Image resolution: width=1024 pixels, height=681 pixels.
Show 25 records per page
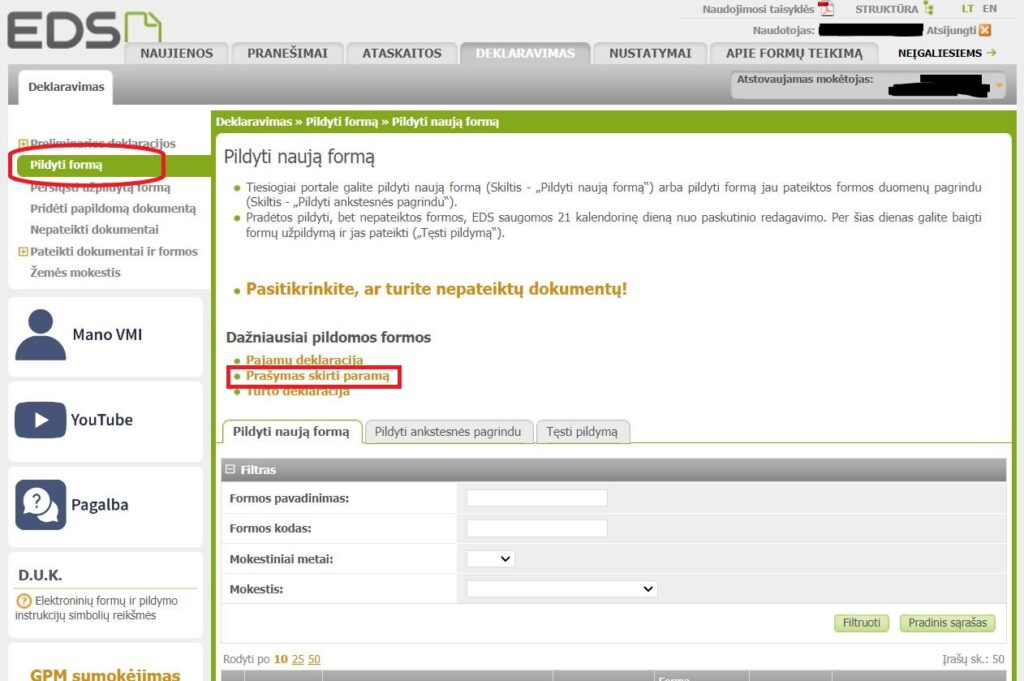[297, 659]
